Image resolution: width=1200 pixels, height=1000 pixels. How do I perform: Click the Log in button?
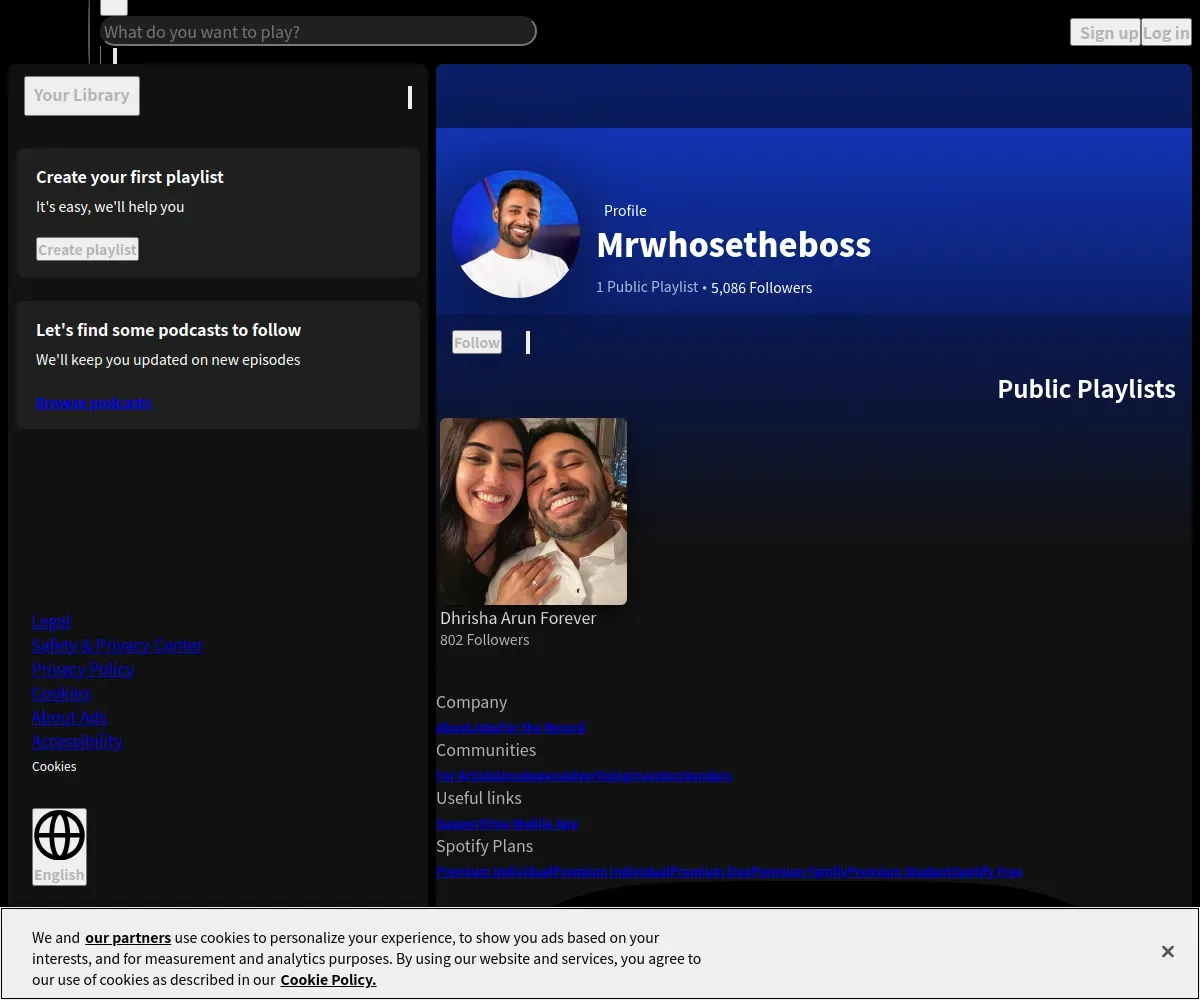click(1166, 32)
